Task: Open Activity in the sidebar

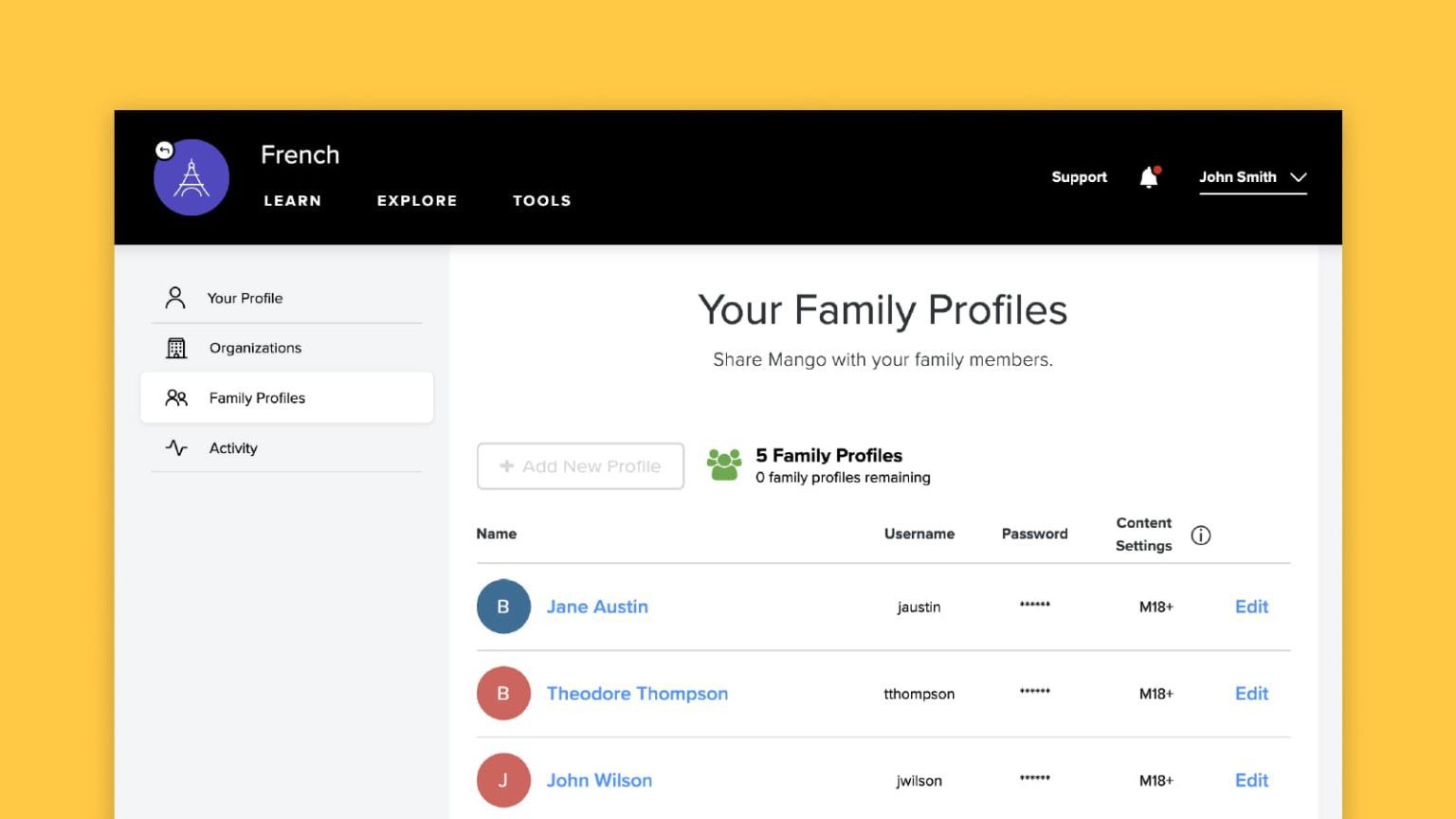Action: [x=233, y=448]
